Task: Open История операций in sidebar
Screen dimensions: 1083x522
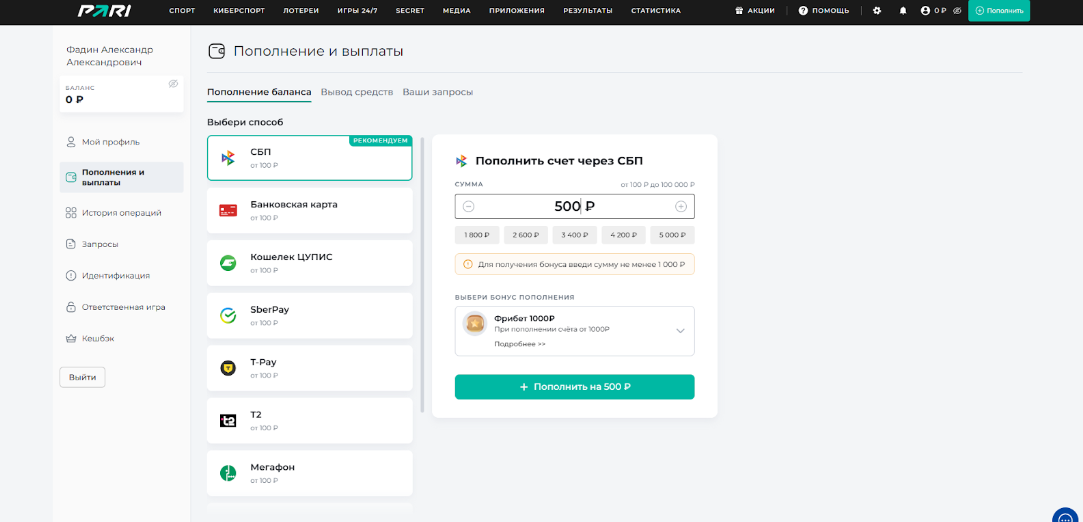Action: tap(122, 213)
